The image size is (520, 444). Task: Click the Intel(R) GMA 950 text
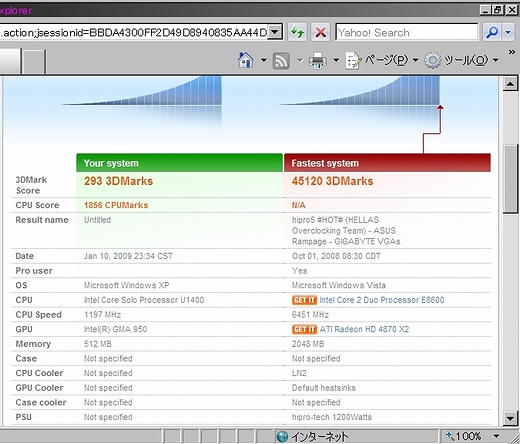[x=115, y=329]
